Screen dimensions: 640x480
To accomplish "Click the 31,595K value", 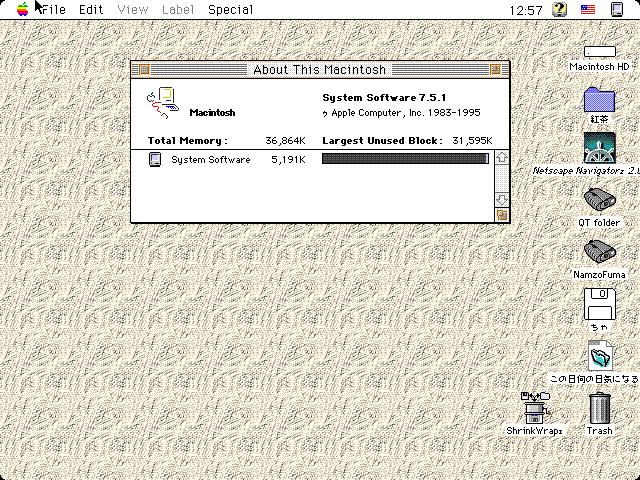I will click(472, 141).
